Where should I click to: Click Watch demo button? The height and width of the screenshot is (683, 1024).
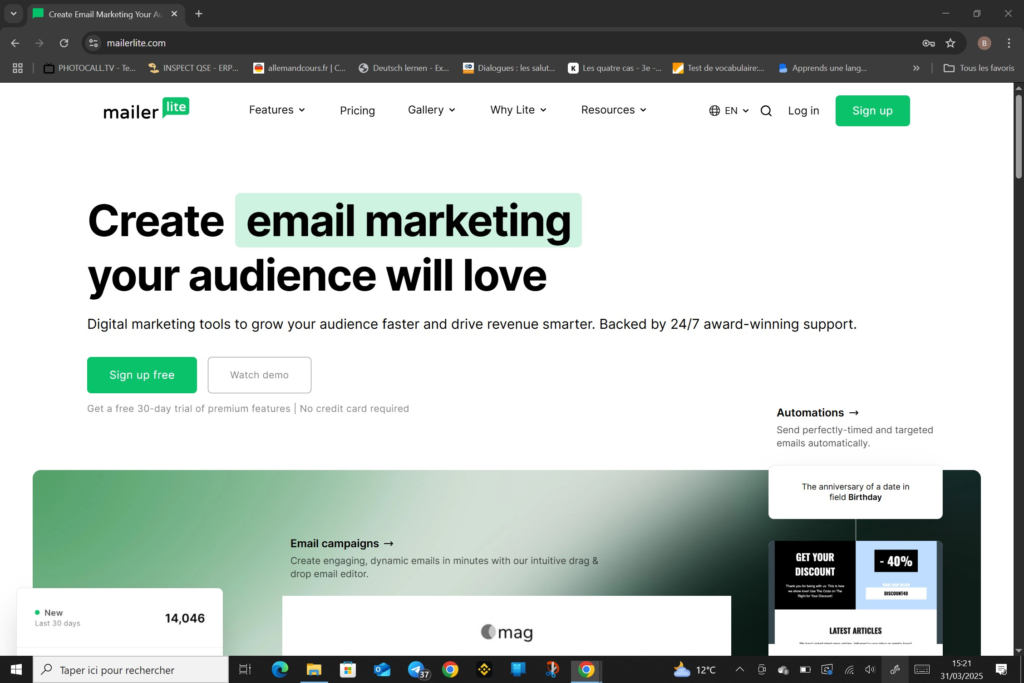click(x=259, y=375)
